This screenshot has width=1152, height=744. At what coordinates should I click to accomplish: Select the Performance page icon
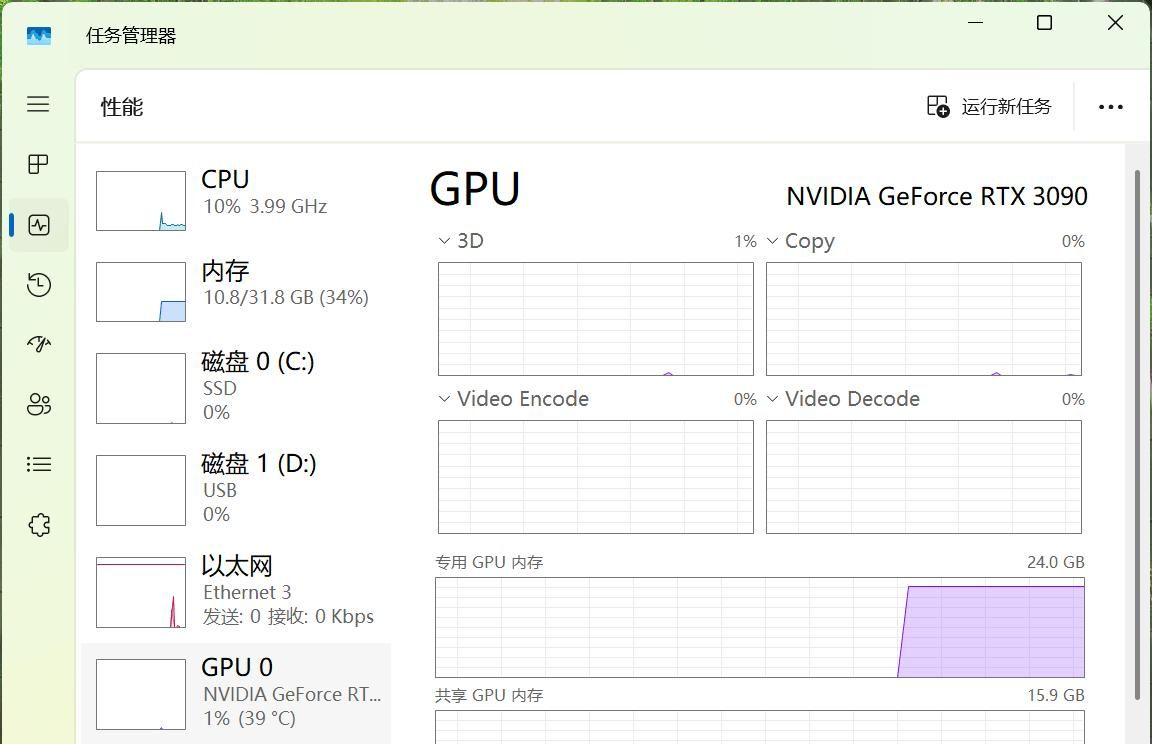tap(38, 225)
